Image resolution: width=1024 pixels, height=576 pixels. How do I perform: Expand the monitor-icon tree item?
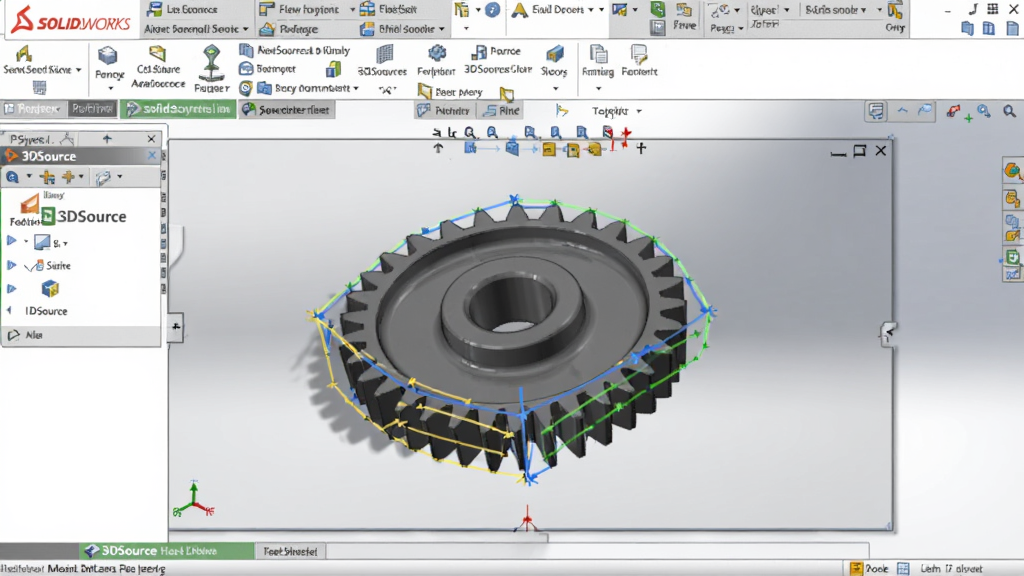pos(11,241)
